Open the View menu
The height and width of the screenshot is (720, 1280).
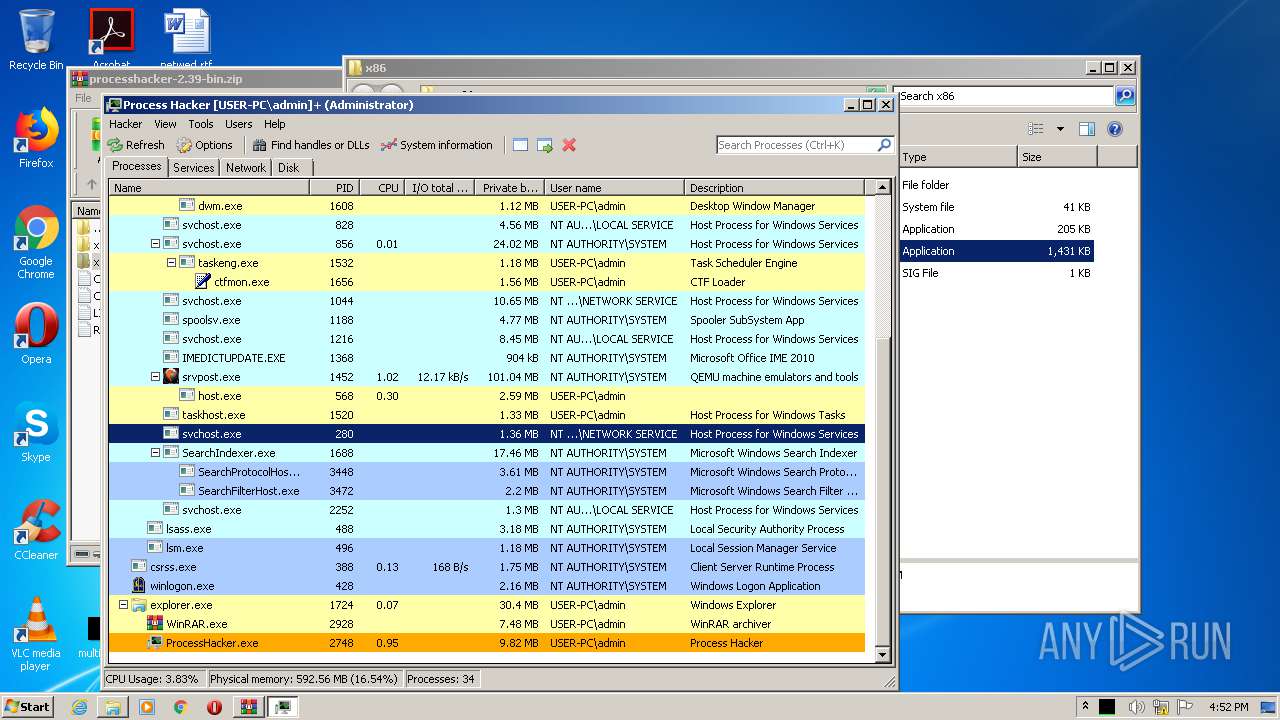point(165,124)
